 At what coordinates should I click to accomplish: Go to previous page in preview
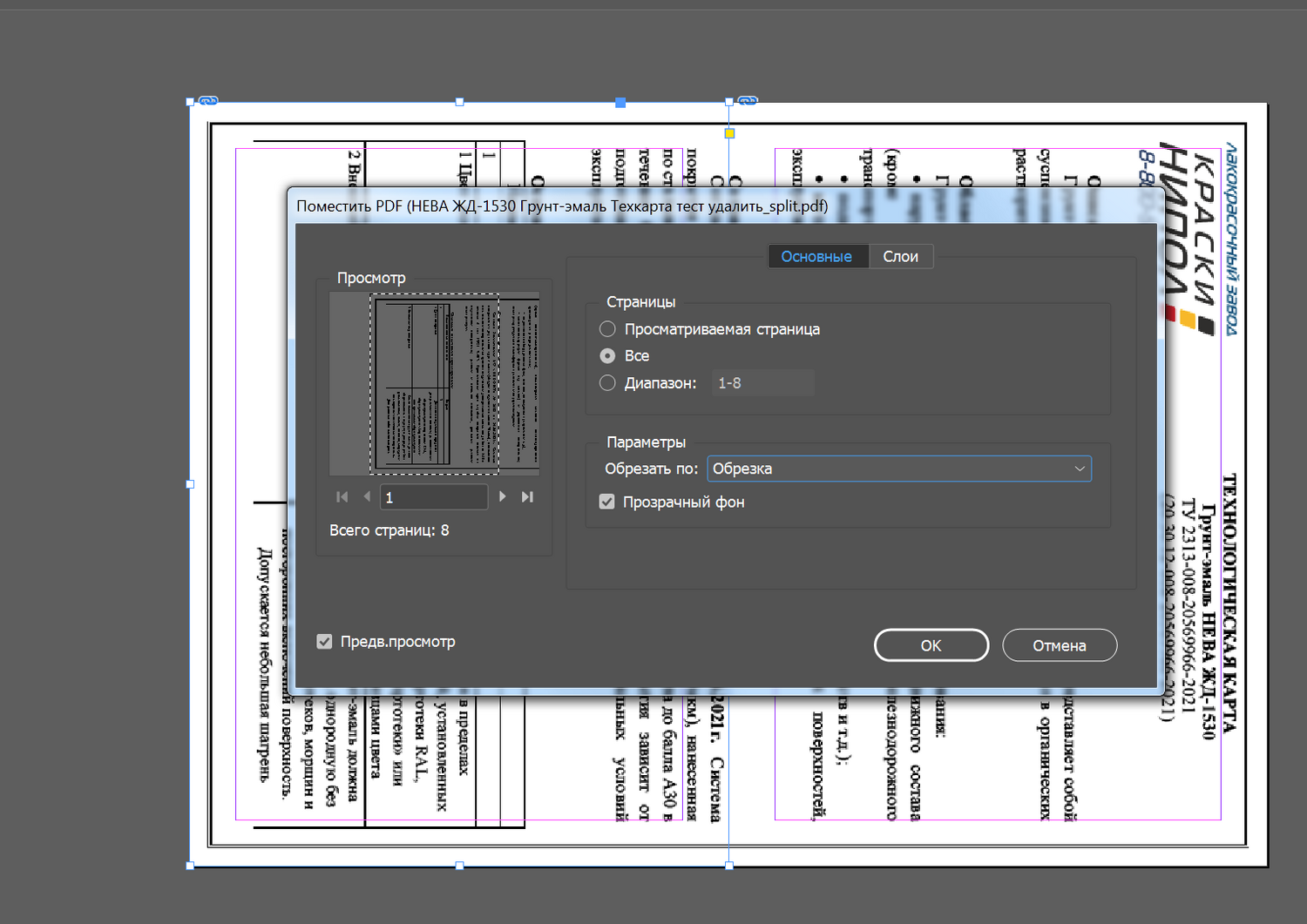[x=367, y=496]
